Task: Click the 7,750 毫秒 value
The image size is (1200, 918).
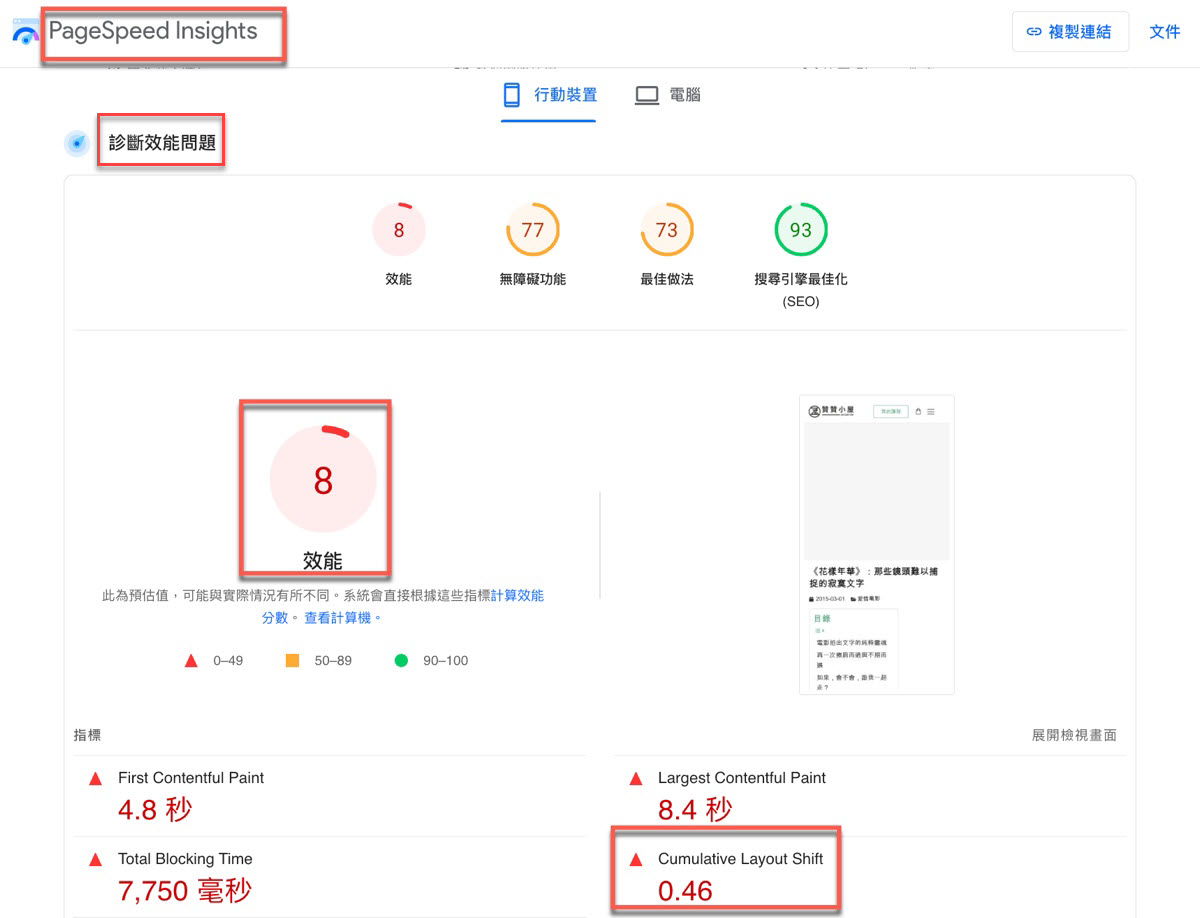Action: coord(185,890)
